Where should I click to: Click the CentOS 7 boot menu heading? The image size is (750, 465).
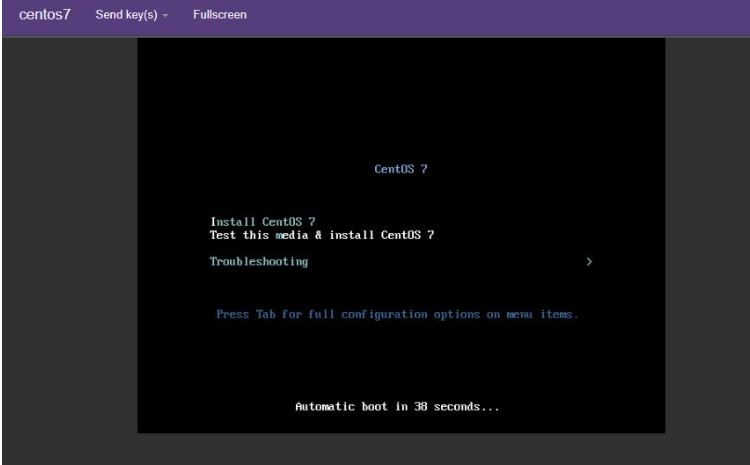pos(401,169)
